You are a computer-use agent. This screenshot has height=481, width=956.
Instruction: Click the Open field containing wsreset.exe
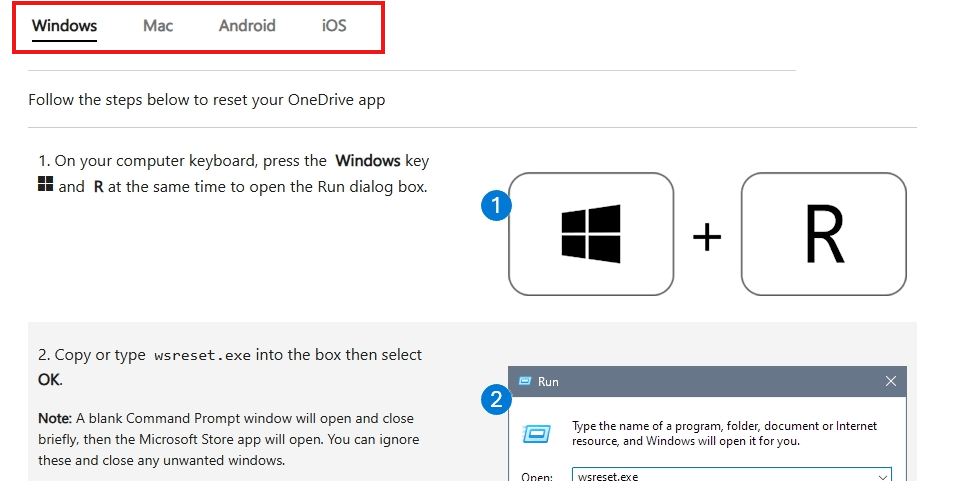pos(732,475)
